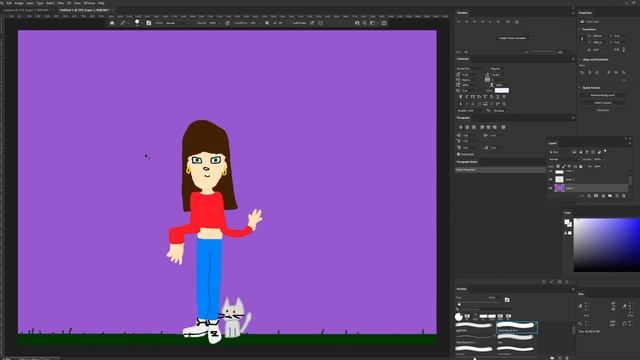The width and height of the screenshot is (640, 360).
Task: Open Layers filter kind dropdown
Action: click(559, 152)
